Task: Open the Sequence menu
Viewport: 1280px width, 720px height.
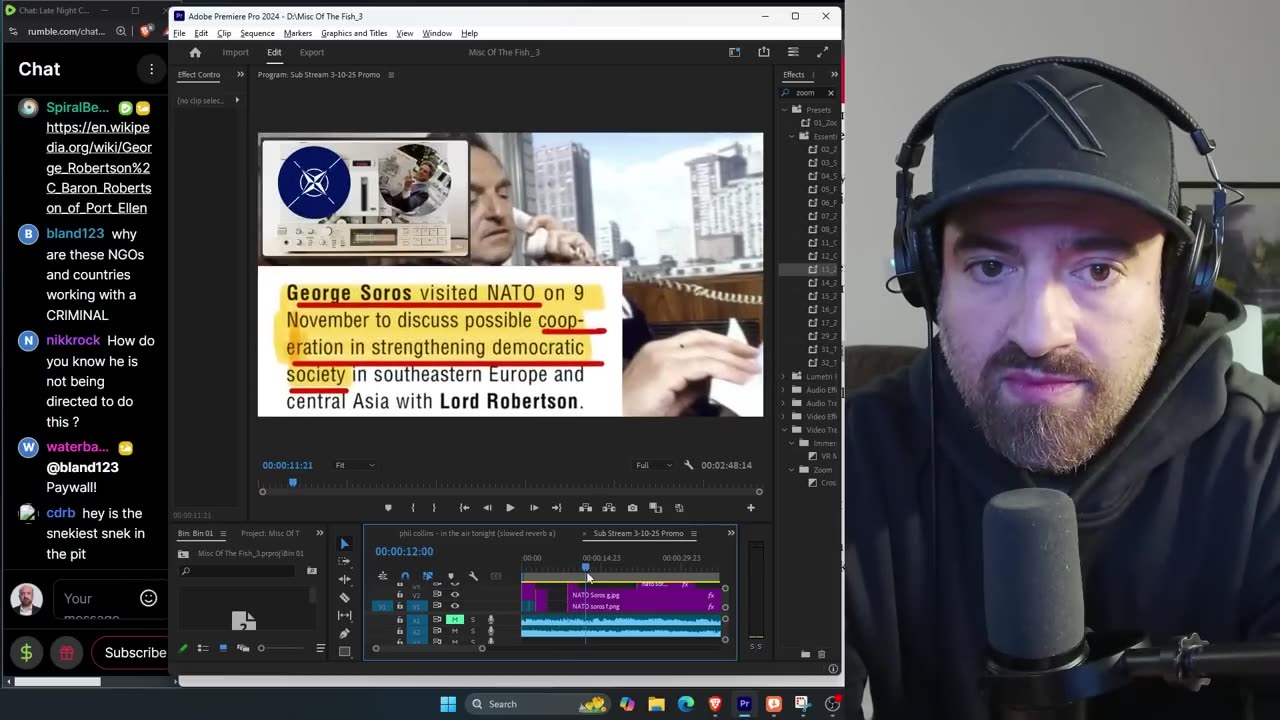Action: tap(257, 33)
